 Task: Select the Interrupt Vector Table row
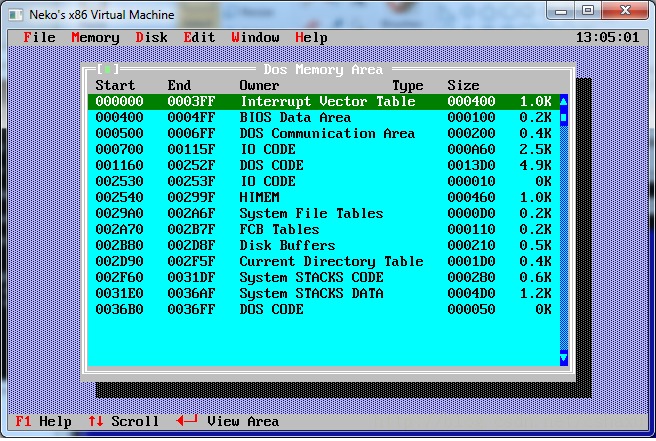(323, 101)
